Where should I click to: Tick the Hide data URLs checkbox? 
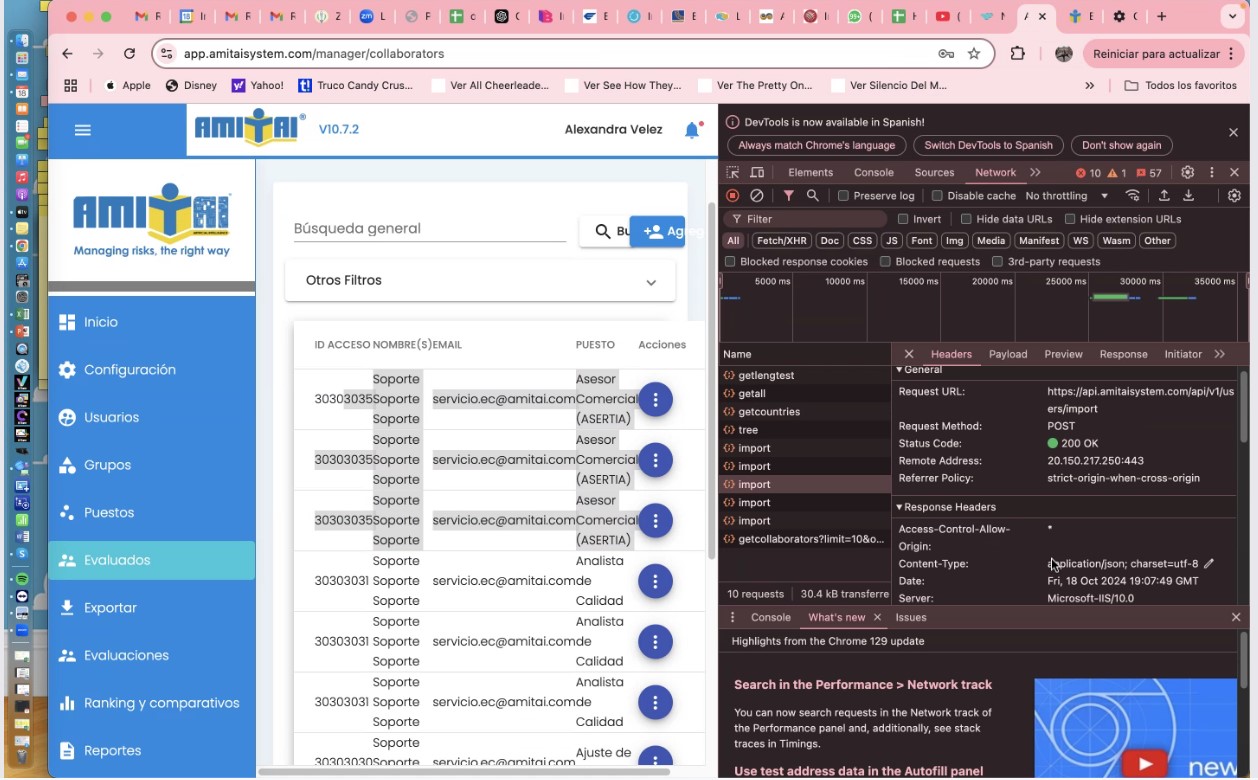pyautogui.click(x=966, y=219)
